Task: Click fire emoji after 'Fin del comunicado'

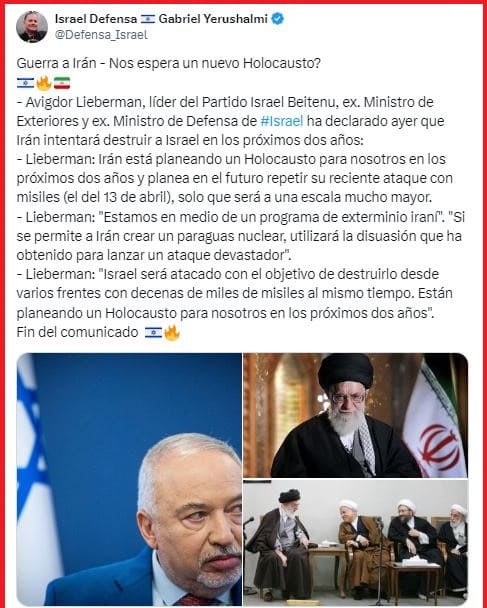Action: click(172, 332)
